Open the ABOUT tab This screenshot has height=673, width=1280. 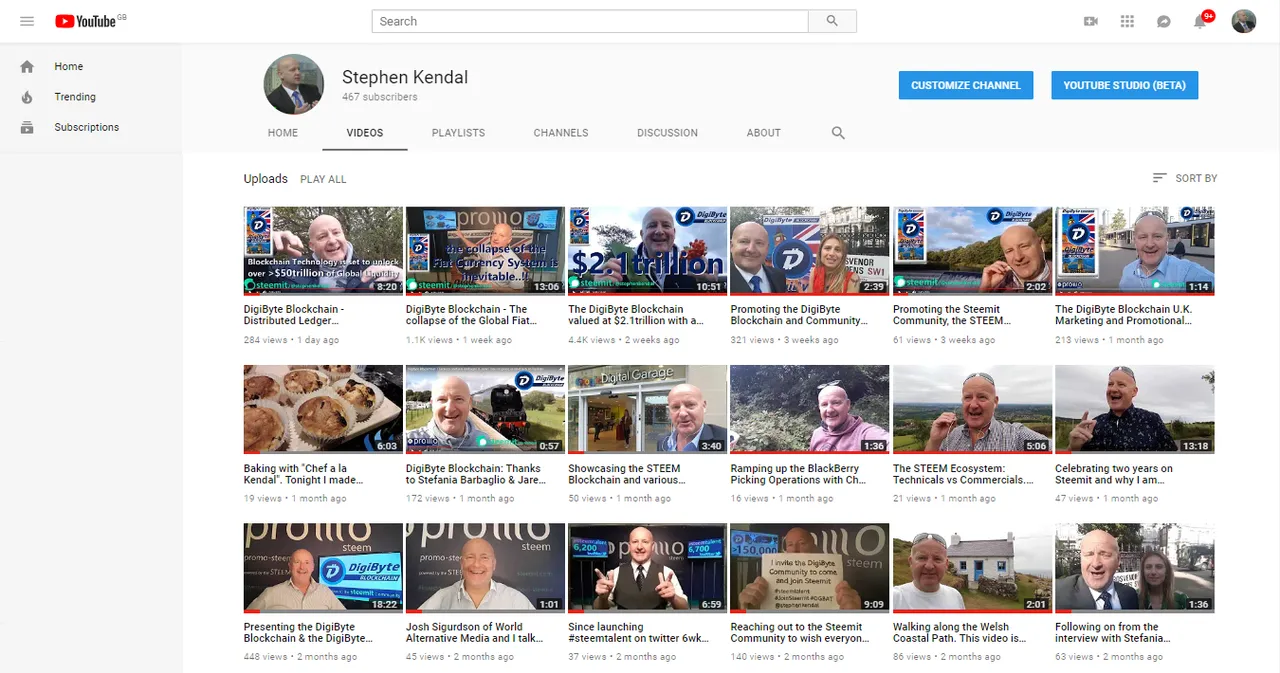tap(764, 133)
